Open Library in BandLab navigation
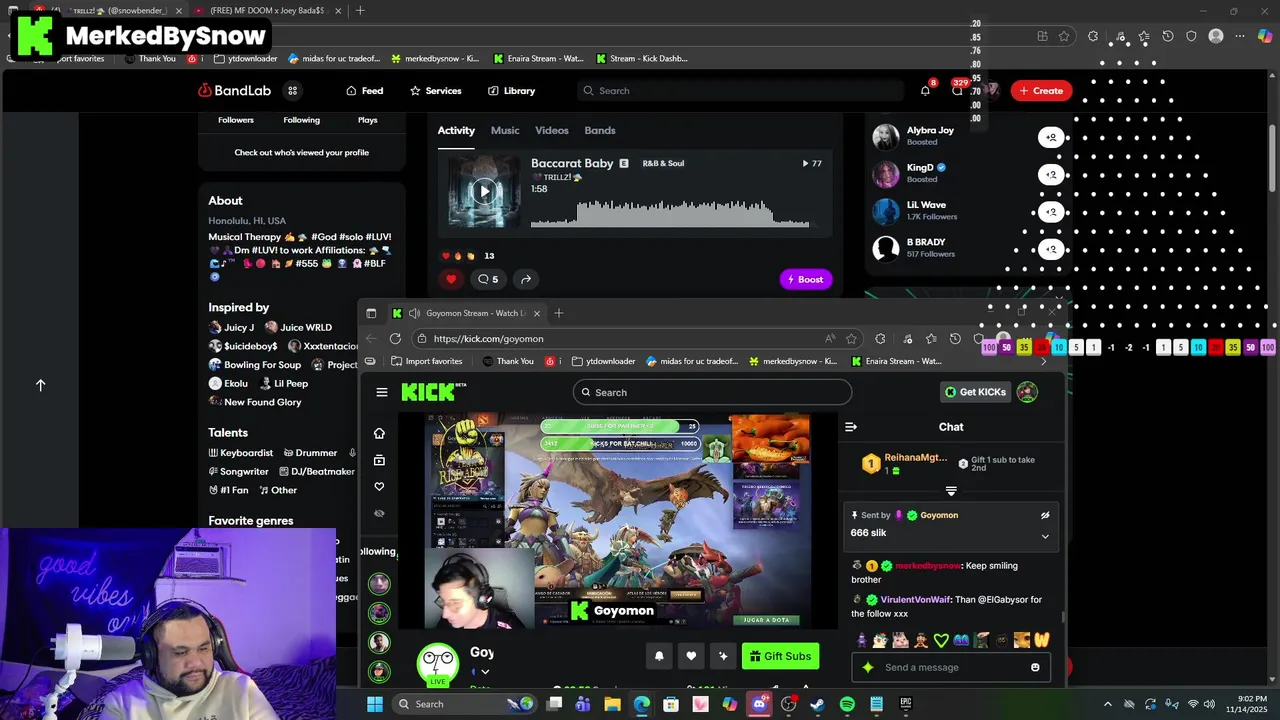This screenshot has width=1280, height=720. (x=511, y=90)
